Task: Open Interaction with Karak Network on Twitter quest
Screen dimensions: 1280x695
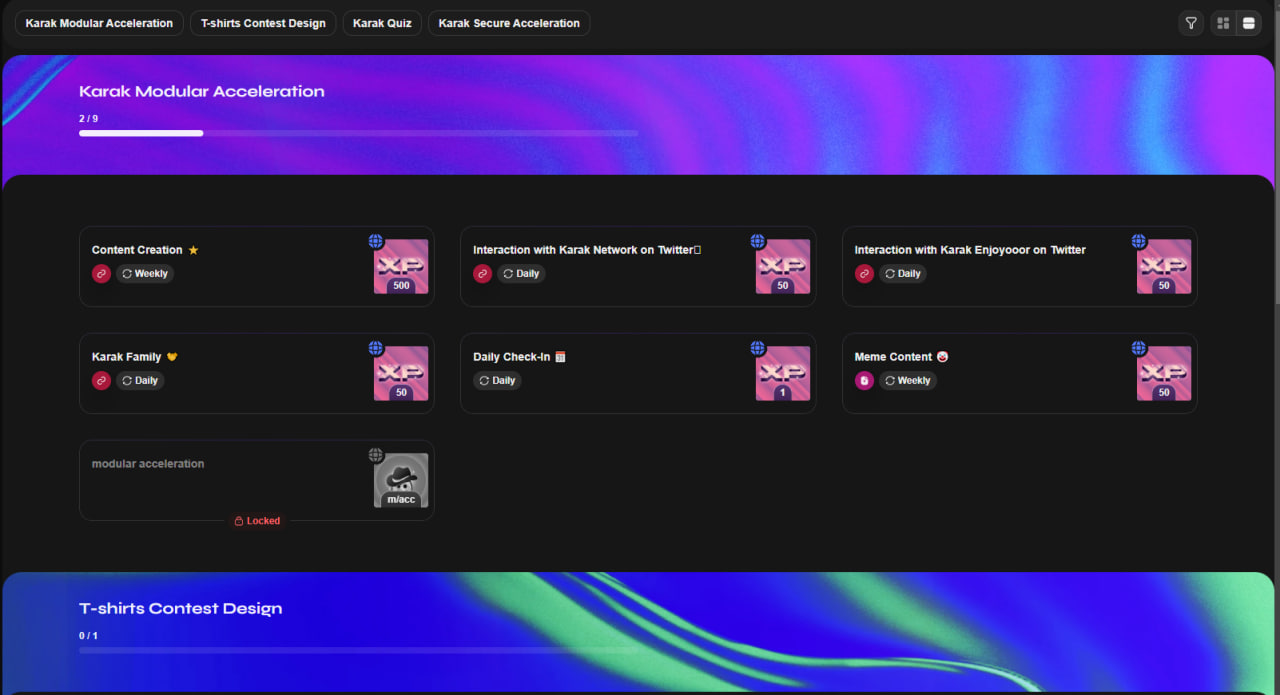Action: click(587, 250)
